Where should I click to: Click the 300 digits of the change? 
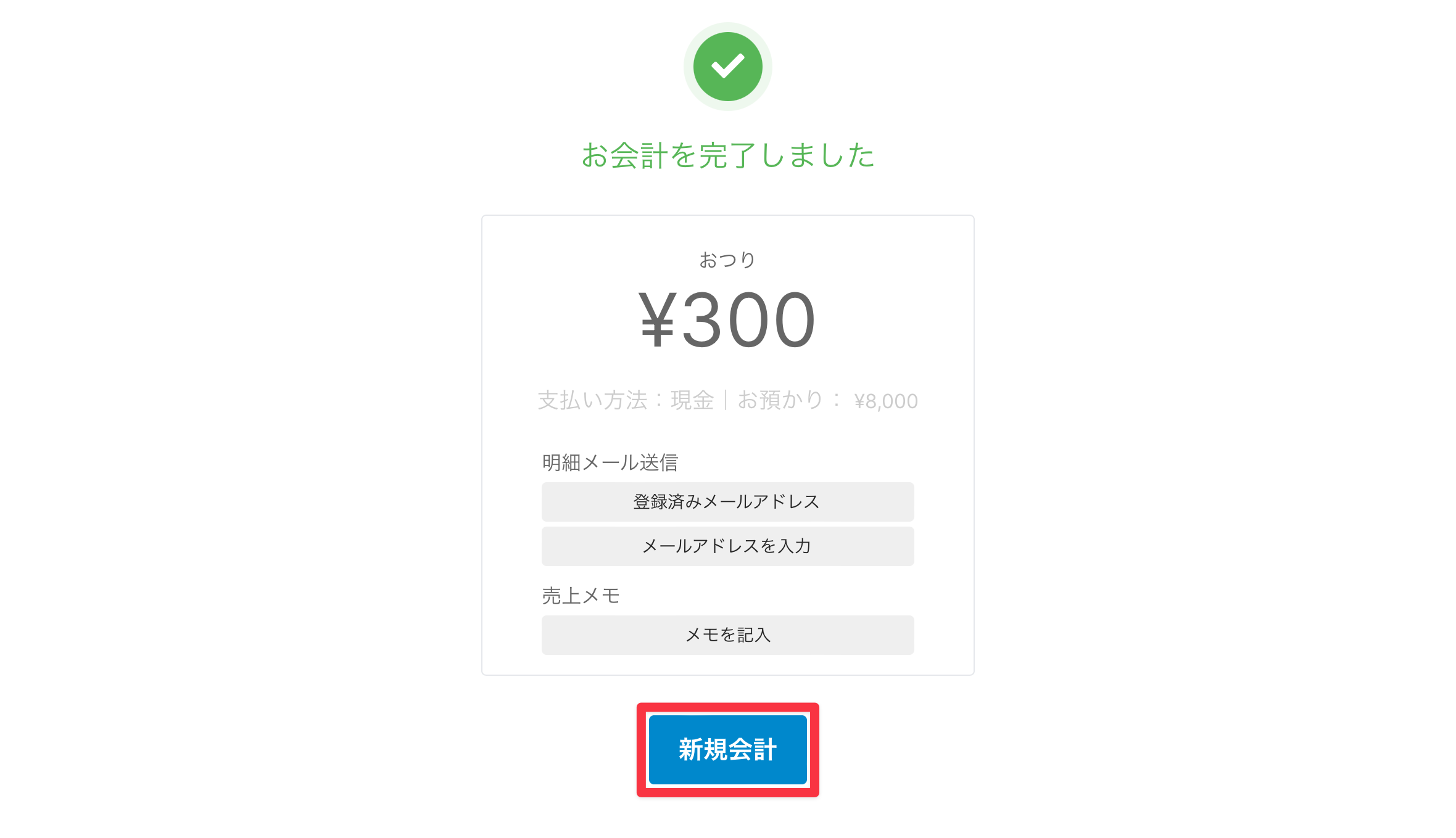tap(749, 320)
